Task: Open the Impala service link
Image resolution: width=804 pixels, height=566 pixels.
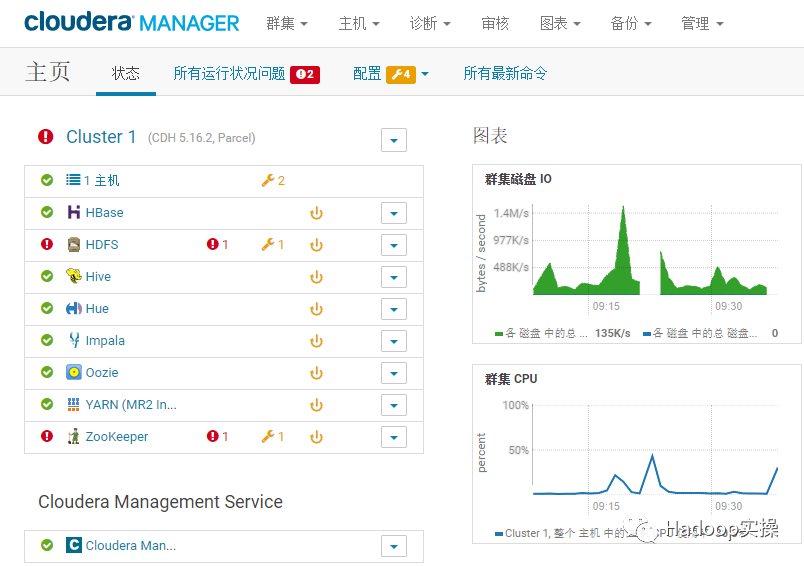Action: tap(105, 340)
